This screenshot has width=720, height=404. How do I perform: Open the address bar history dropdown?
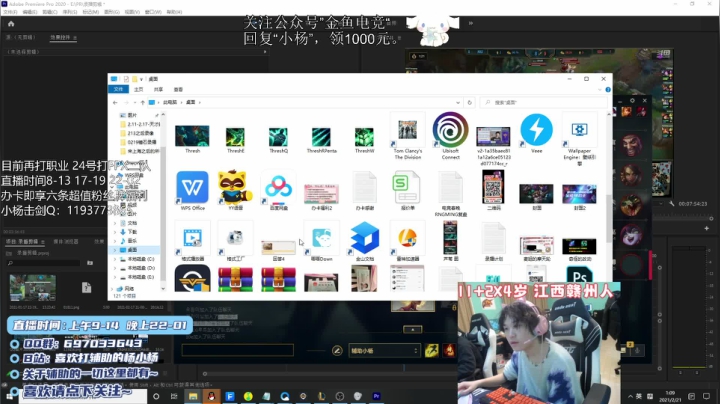(458, 102)
